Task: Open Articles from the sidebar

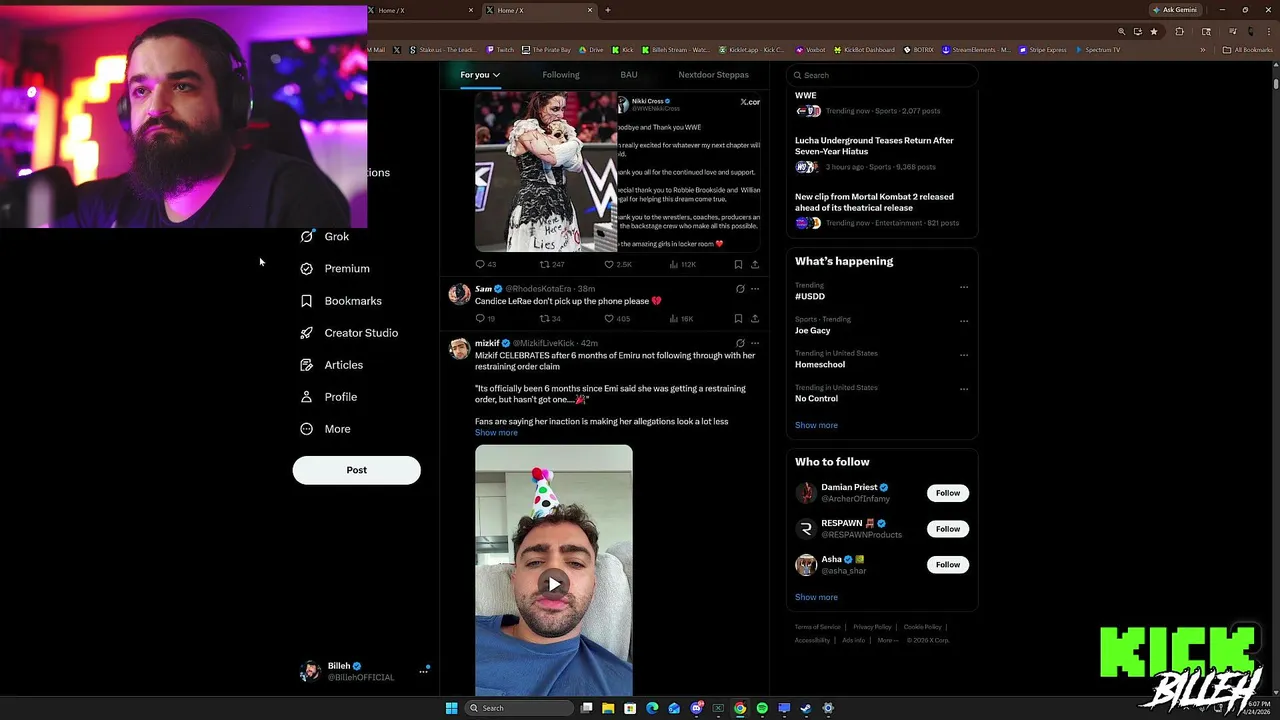Action: [x=332, y=365]
